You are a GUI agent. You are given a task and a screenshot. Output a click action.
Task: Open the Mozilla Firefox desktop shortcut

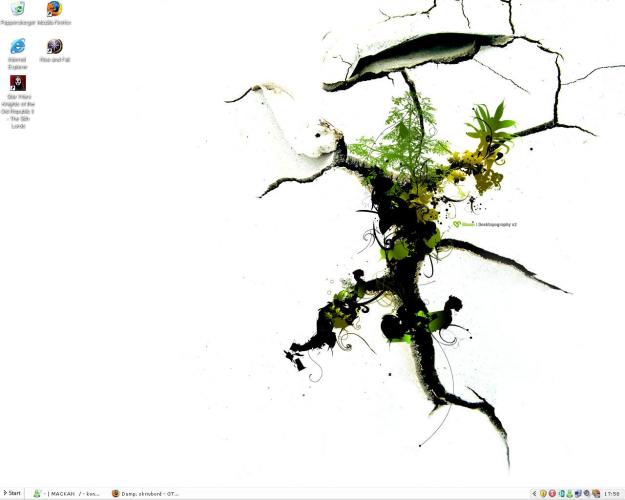(x=54, y=10)
